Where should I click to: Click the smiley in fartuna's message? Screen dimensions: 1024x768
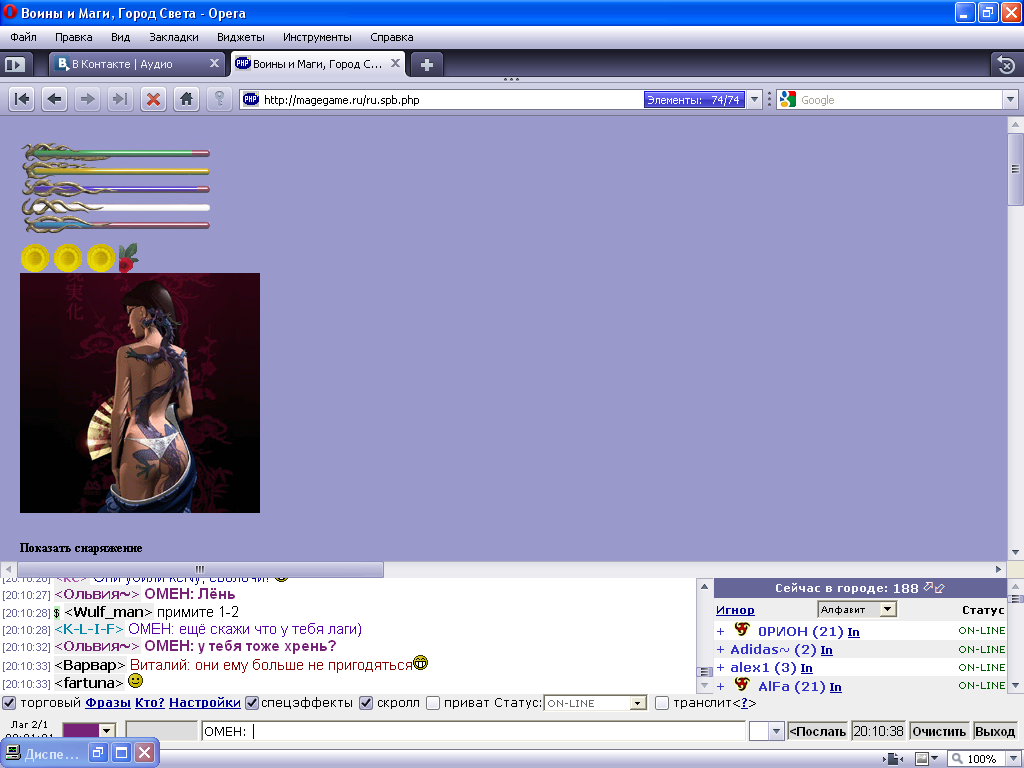pyautogui.click(x=135, y=681)
